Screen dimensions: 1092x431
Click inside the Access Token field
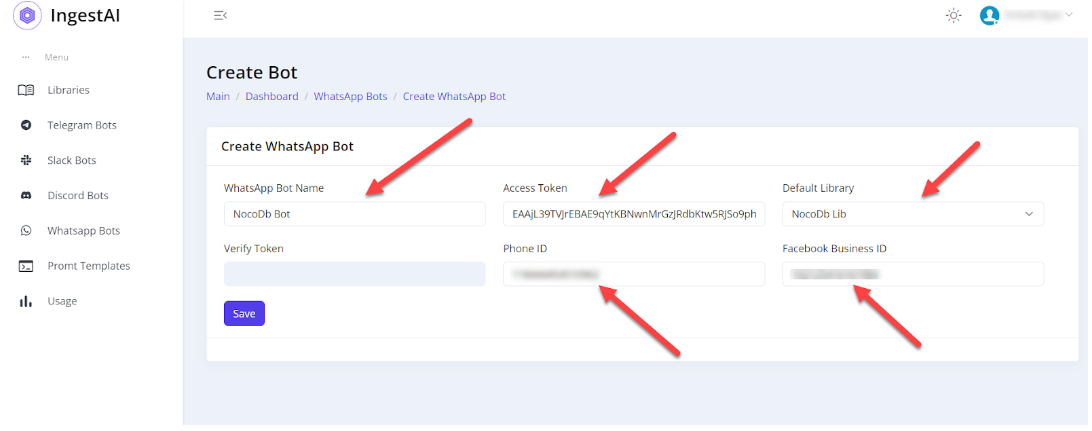pos(634,214)
